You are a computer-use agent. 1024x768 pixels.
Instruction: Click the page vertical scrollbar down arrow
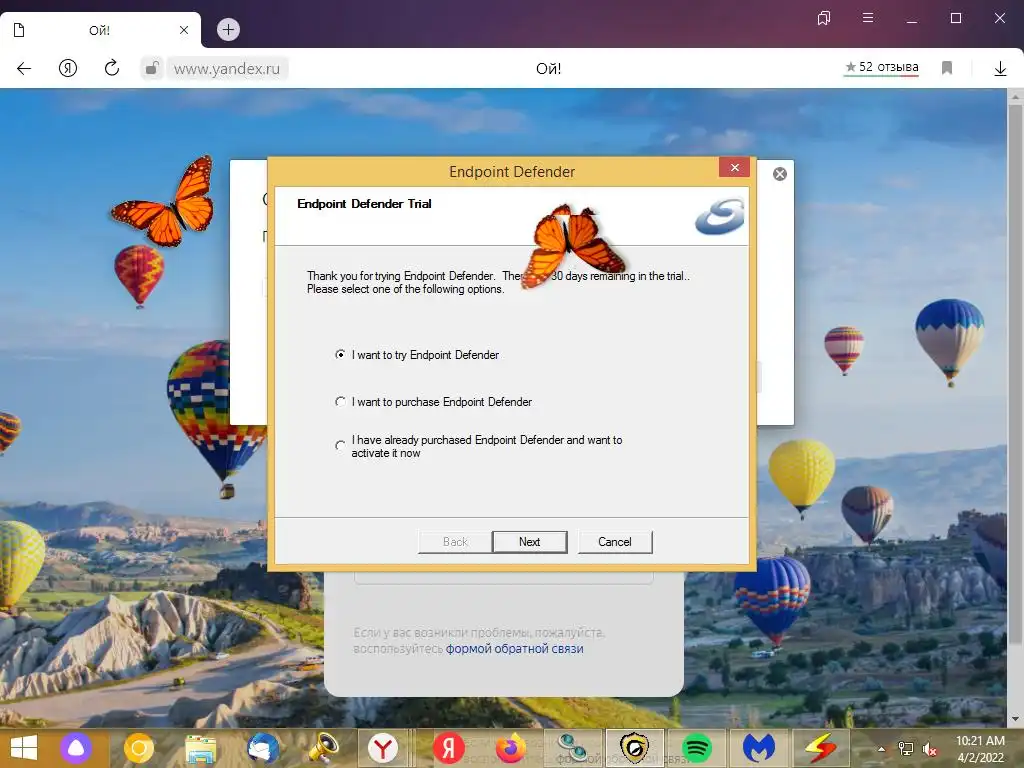coord(1015,720)
